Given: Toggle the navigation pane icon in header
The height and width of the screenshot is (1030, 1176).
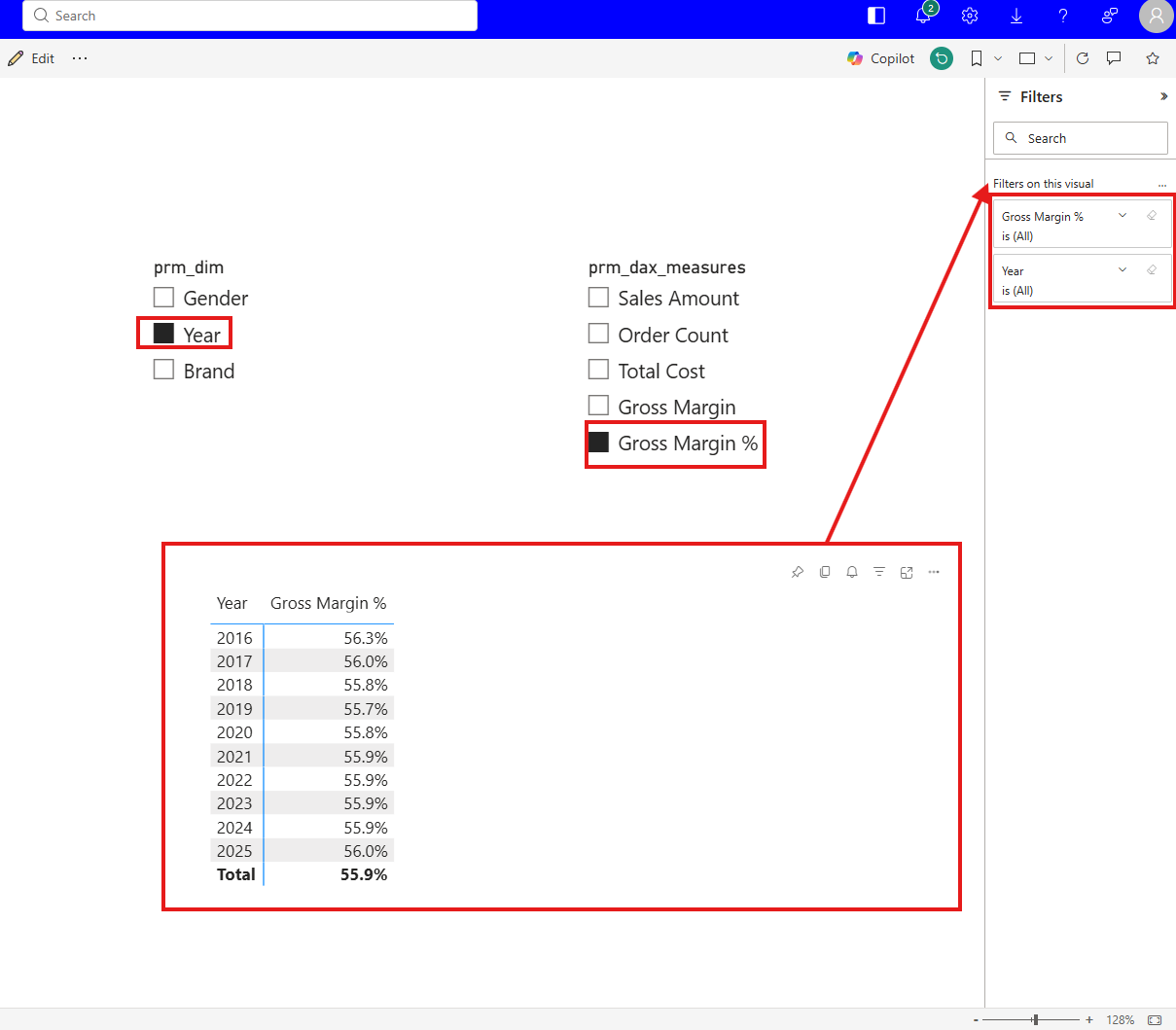Looking at the screenshot, I should [x=876, y=16].
